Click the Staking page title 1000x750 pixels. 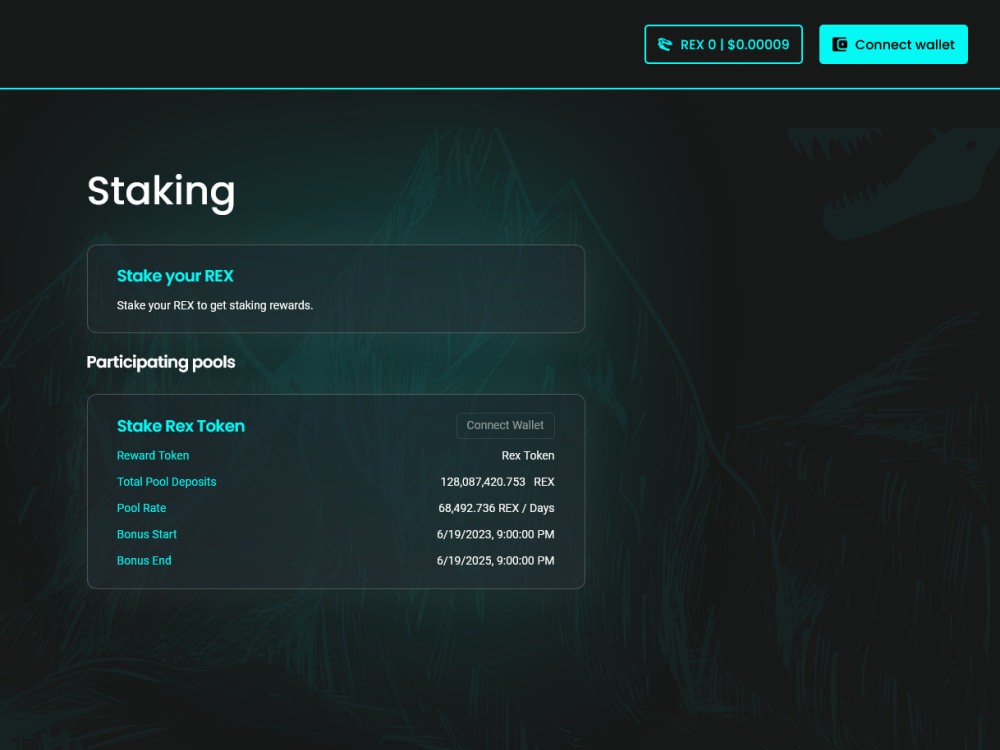click(x=161, y=191)
